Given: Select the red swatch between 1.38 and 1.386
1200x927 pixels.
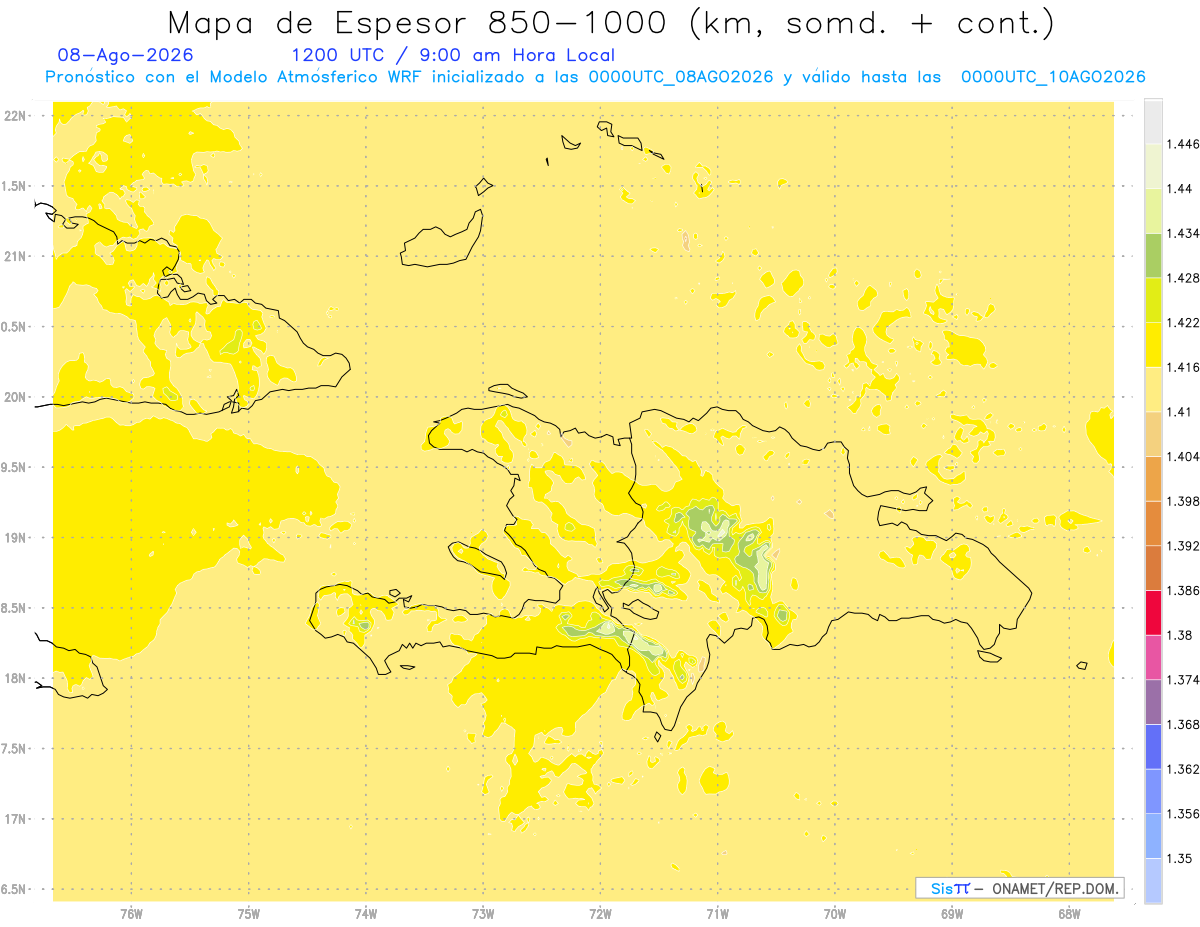Looking at the screenshot, I should [1153, 613].
